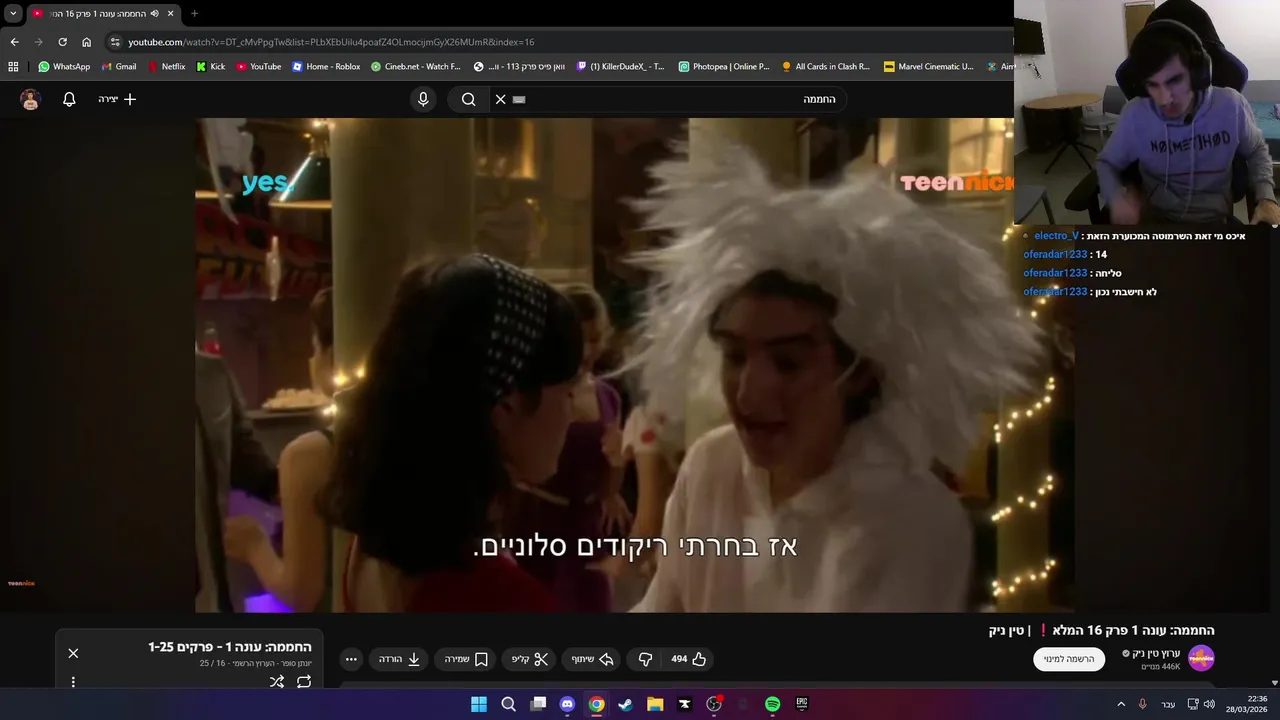Switch to Chrome on the taskbar

point(596,704)
